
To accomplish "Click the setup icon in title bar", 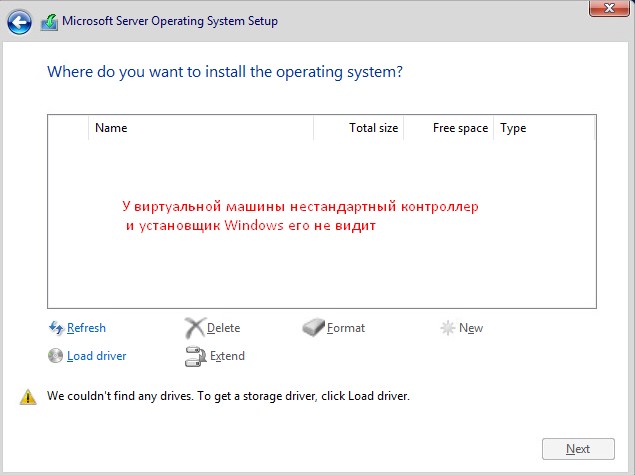I will pos(49,21).
